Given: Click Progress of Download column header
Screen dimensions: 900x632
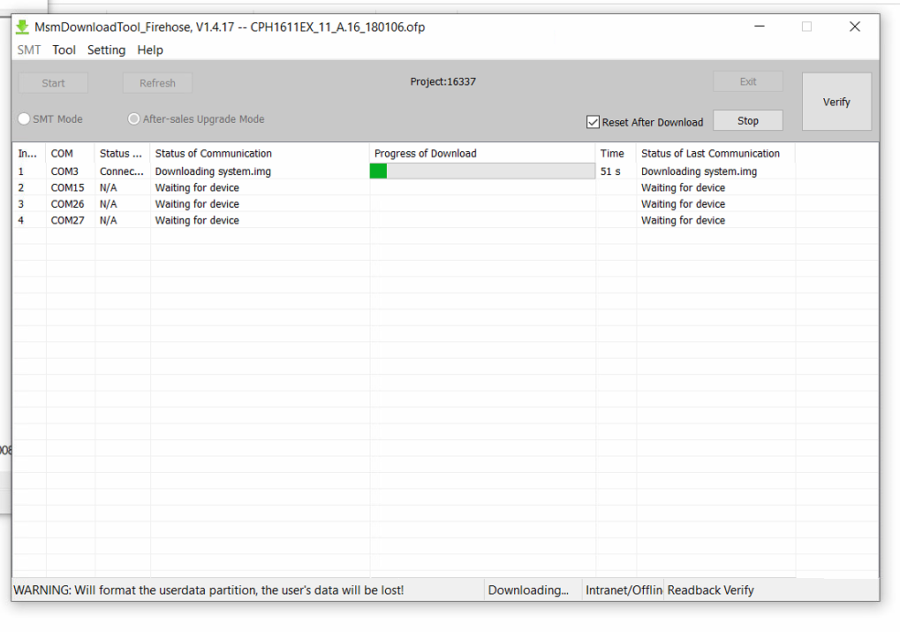Looking at the screenshot, I should (x=483, y=153).
